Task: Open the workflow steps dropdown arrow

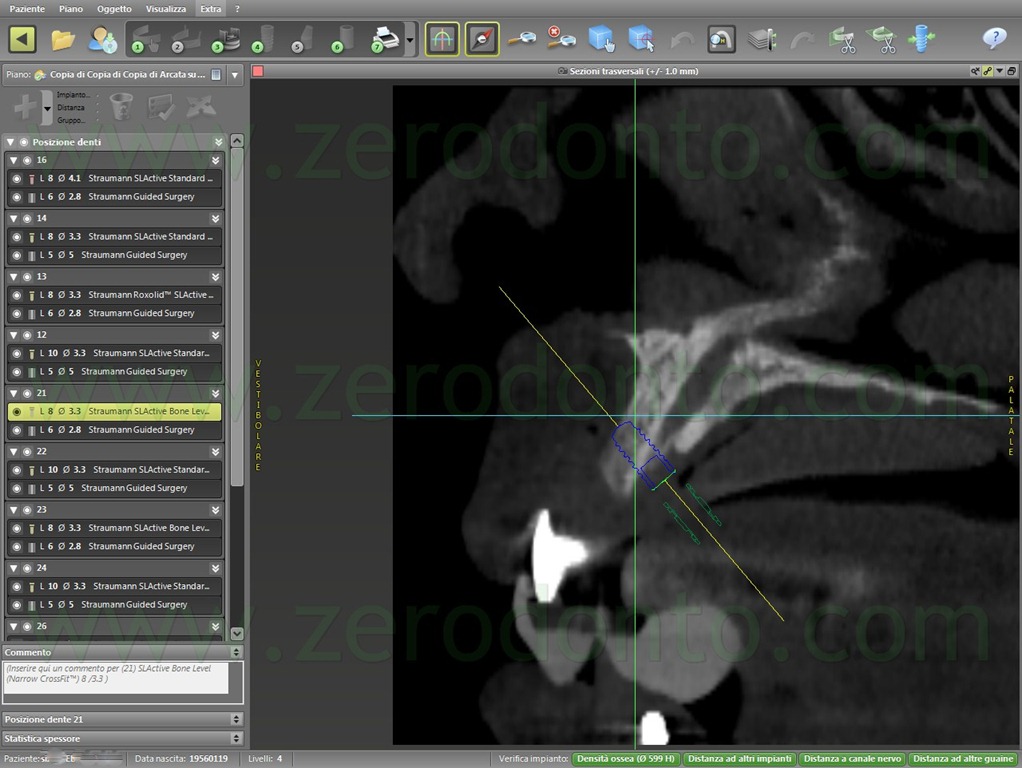Action: click(x=409, y=40)
